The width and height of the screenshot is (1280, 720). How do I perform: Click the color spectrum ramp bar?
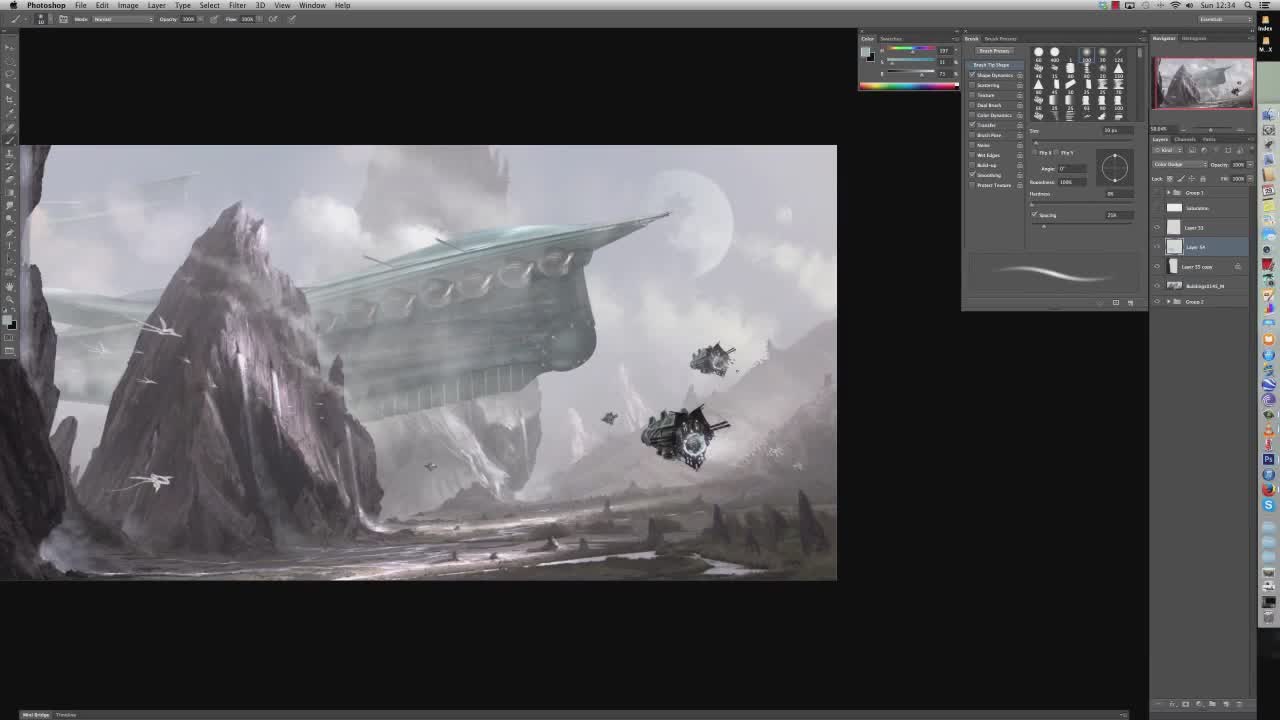tap(908, 86)
